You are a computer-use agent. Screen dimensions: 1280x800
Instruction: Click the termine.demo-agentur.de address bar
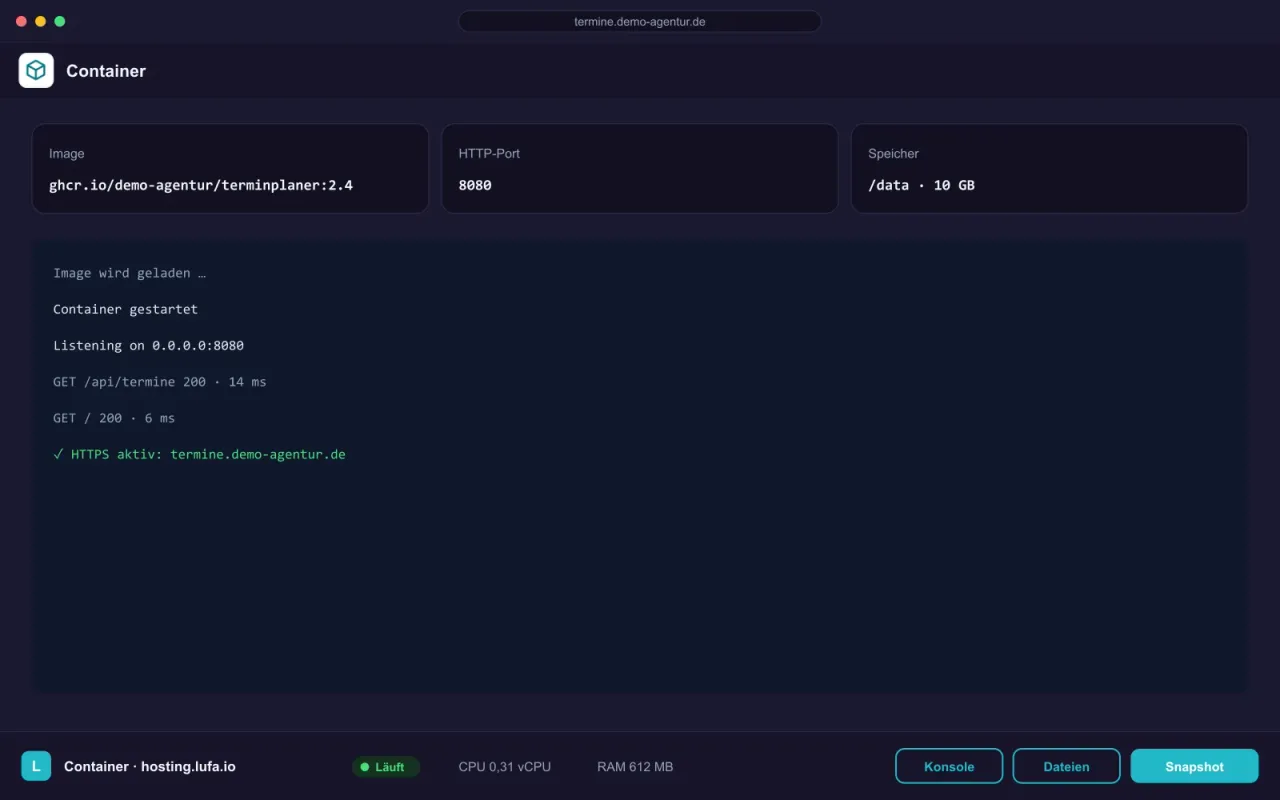(640, 21)
